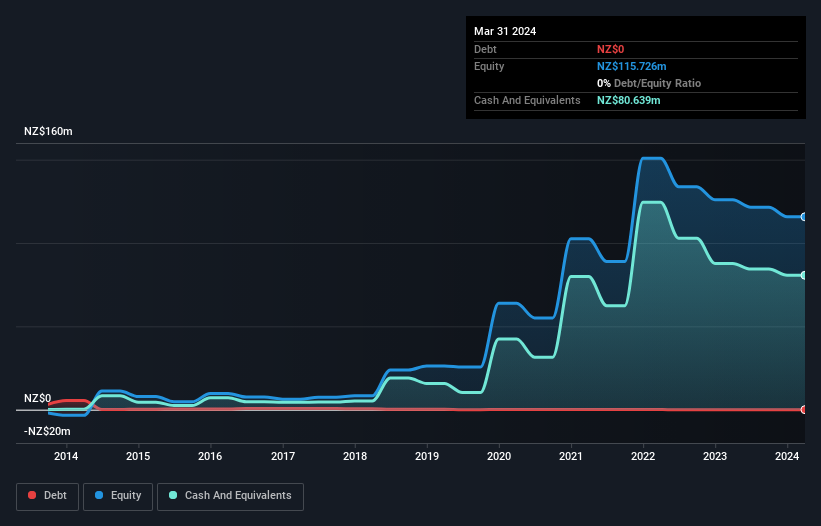821x526 pixels.
Task: Select the 2018 x-axis label
Action: (355, 456)
